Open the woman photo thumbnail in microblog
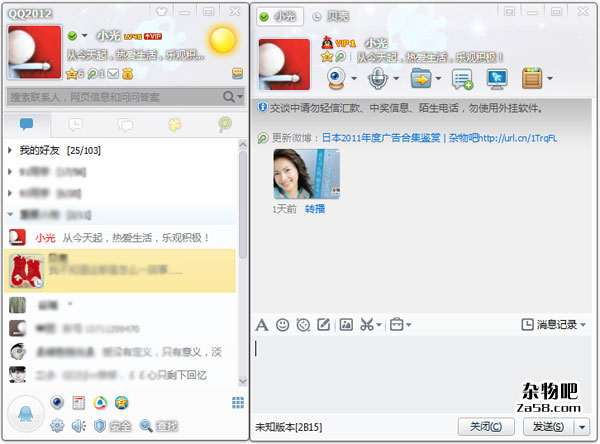Image resolution: width=600 pixels, height=444 pixels. (307, 174)
